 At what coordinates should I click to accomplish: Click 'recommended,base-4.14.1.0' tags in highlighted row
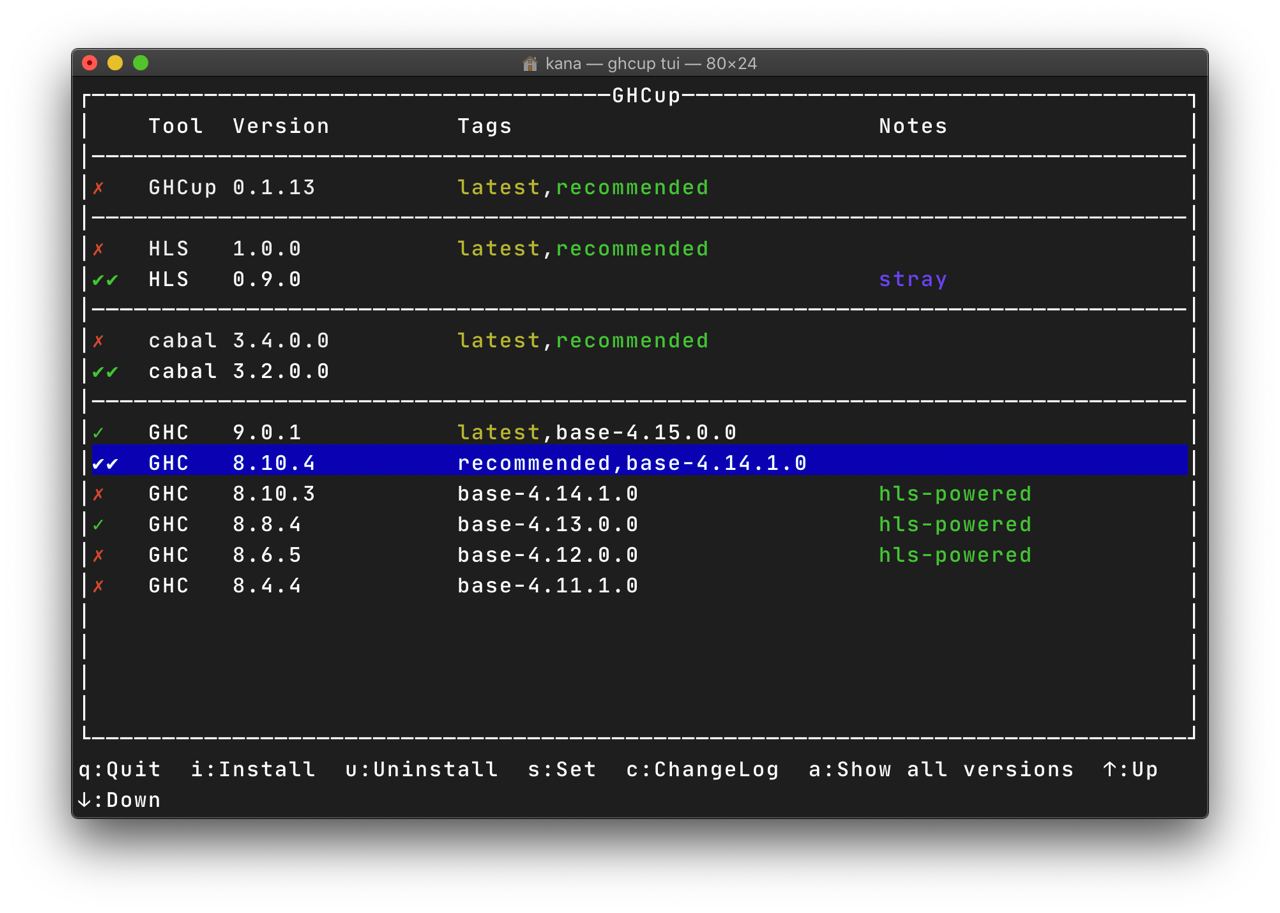(632, 463)
